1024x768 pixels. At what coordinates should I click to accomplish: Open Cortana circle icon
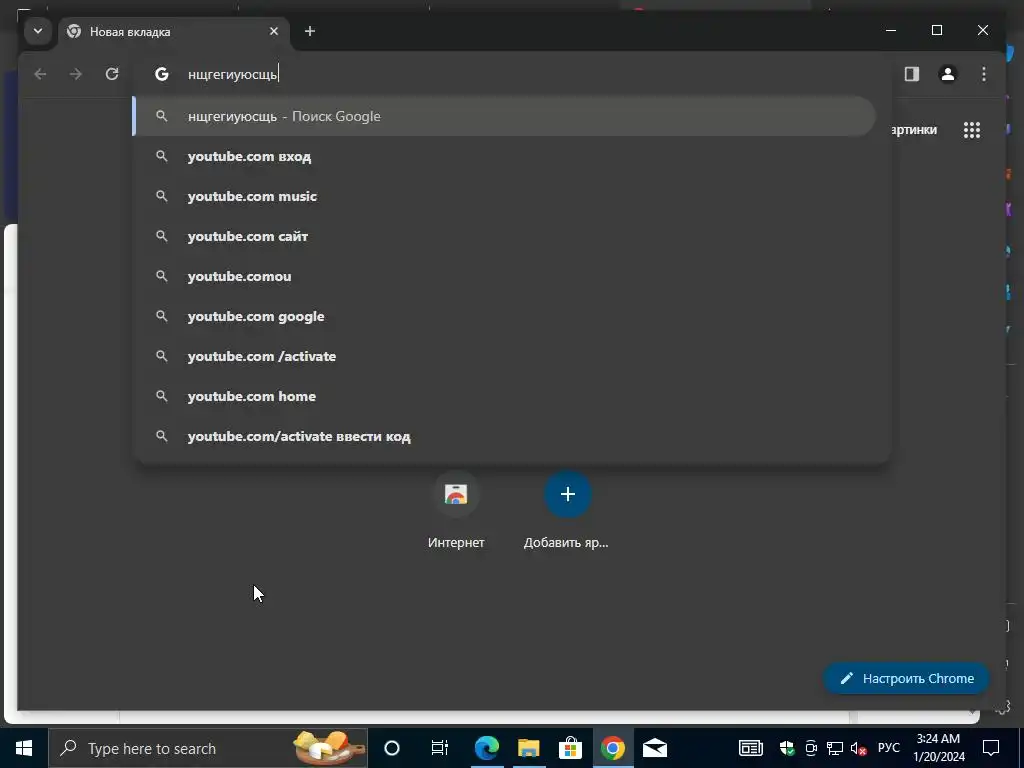(392, 748)
